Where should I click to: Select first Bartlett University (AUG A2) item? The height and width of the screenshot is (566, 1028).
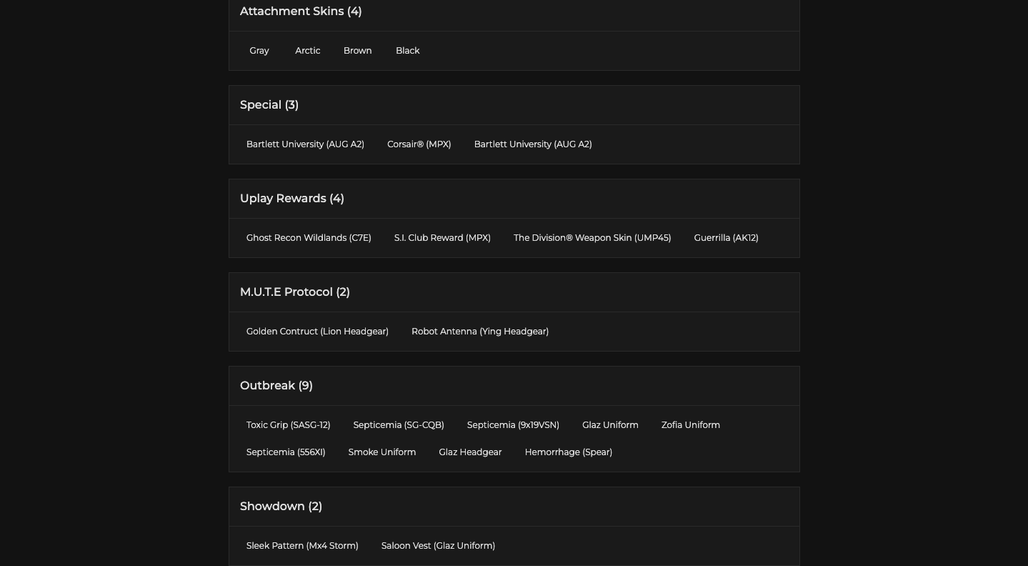coord(305,144)
